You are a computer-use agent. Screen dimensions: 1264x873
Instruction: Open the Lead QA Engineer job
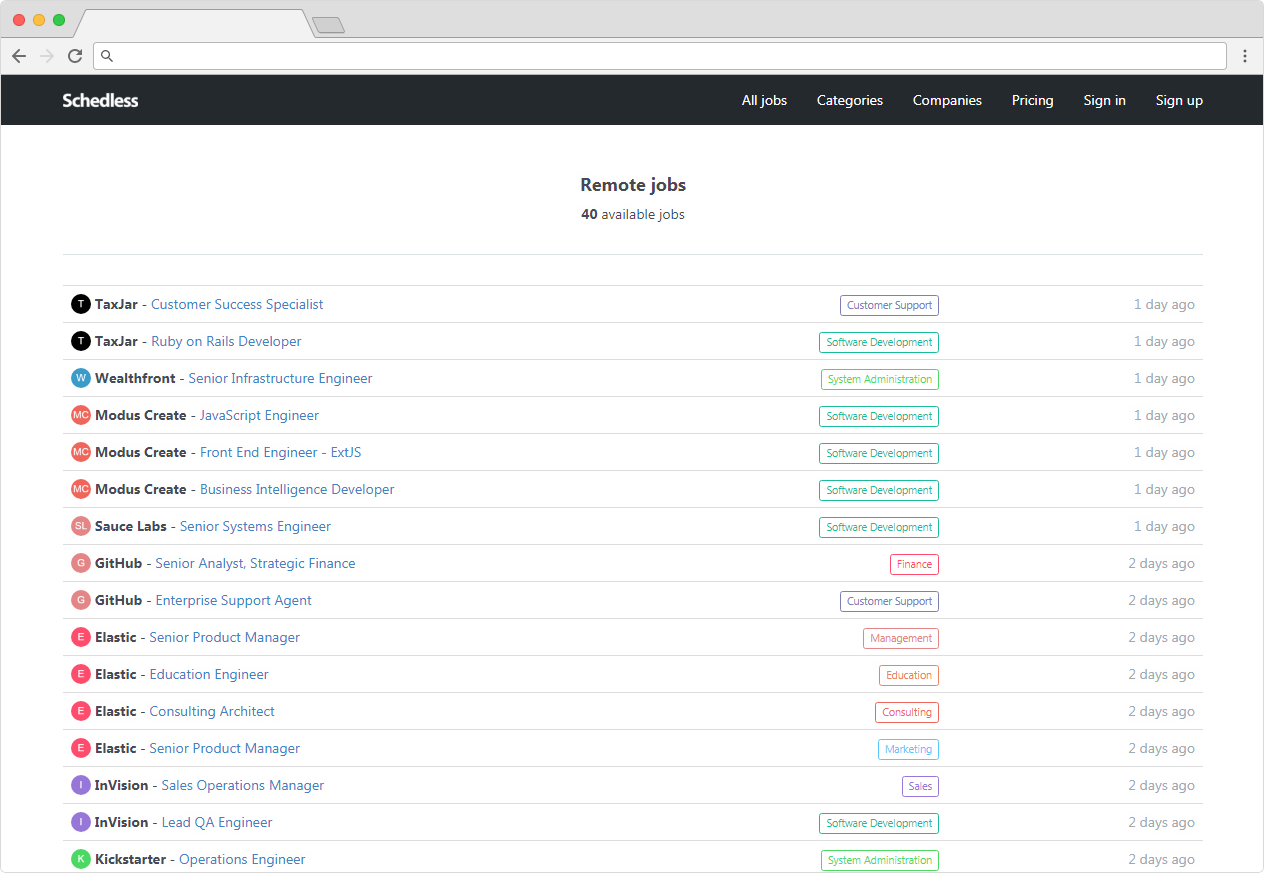pyautogui.click(x=217, y=822)
